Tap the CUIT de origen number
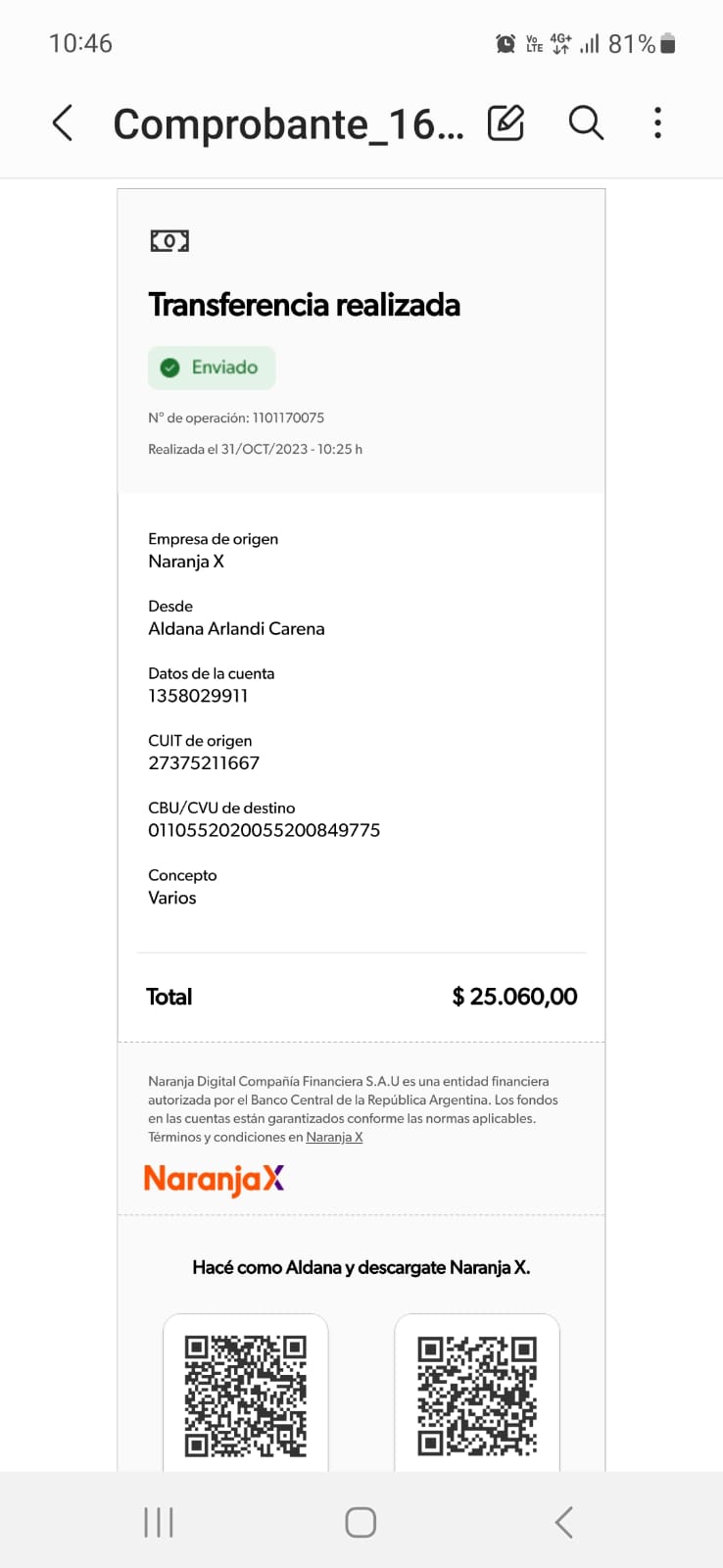This screenshot has height=1568, width=723. pyautogui.click(x=204, y=762)
